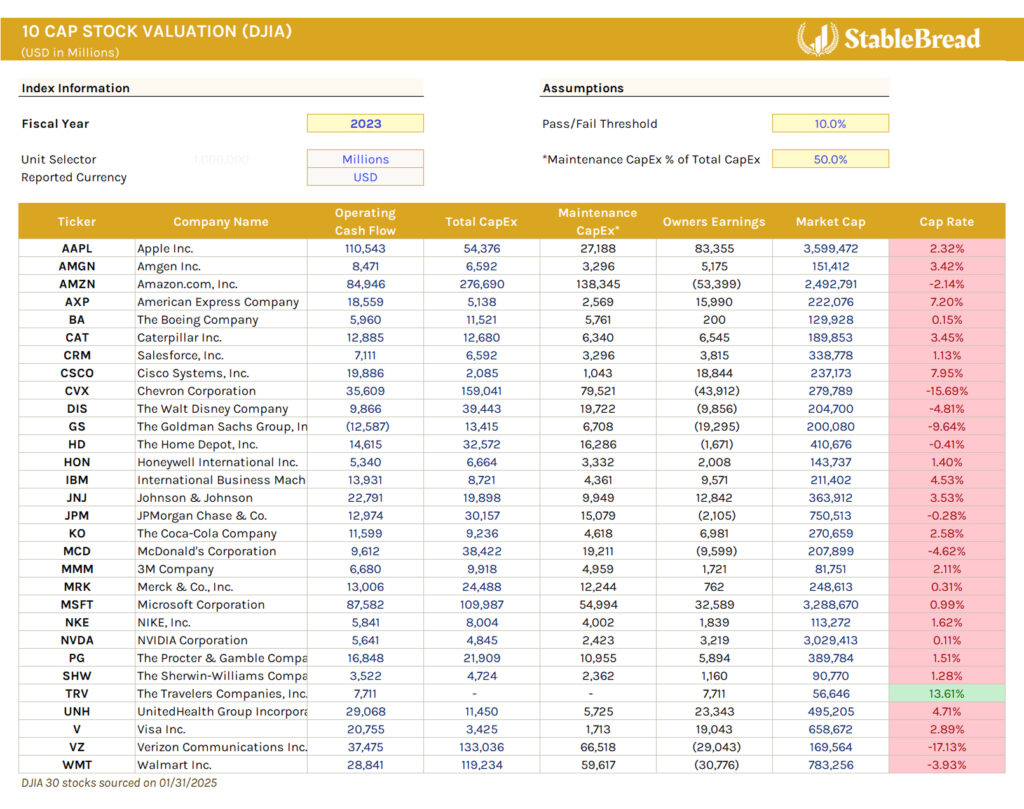Select the Pass/Fail Threshold 10.0% cell
Image resolution: width=1024 pixels, height=809 pixels.
[x=830, y=123]
